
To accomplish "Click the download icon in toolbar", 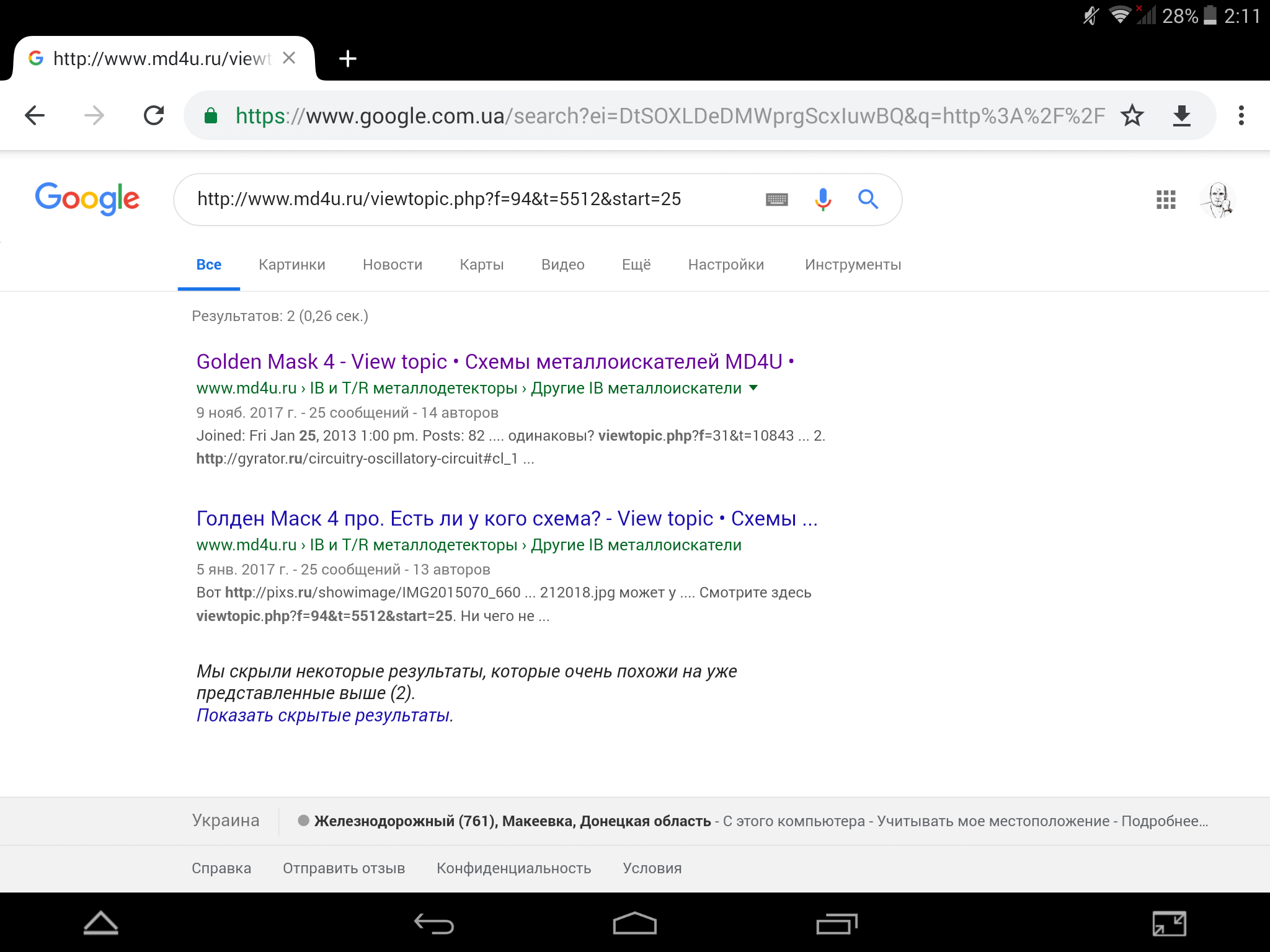I will tap(1182, 115).
